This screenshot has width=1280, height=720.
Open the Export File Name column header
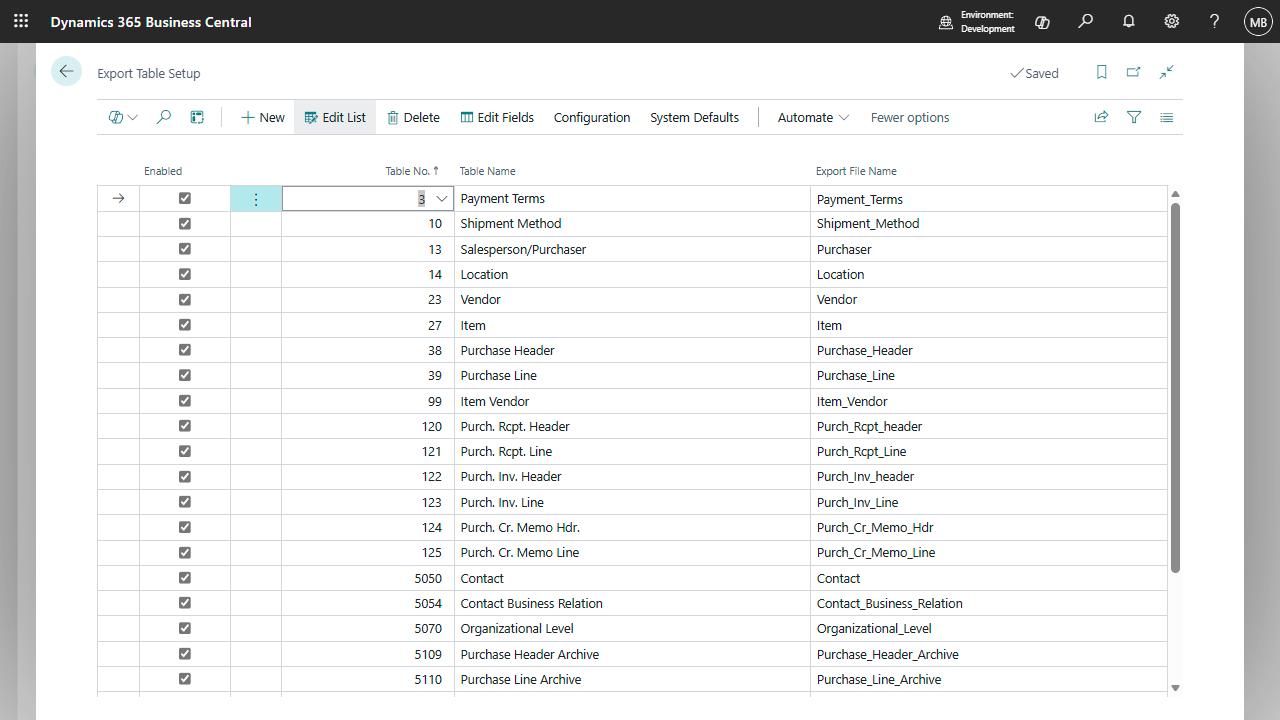(x=856, y=171)
